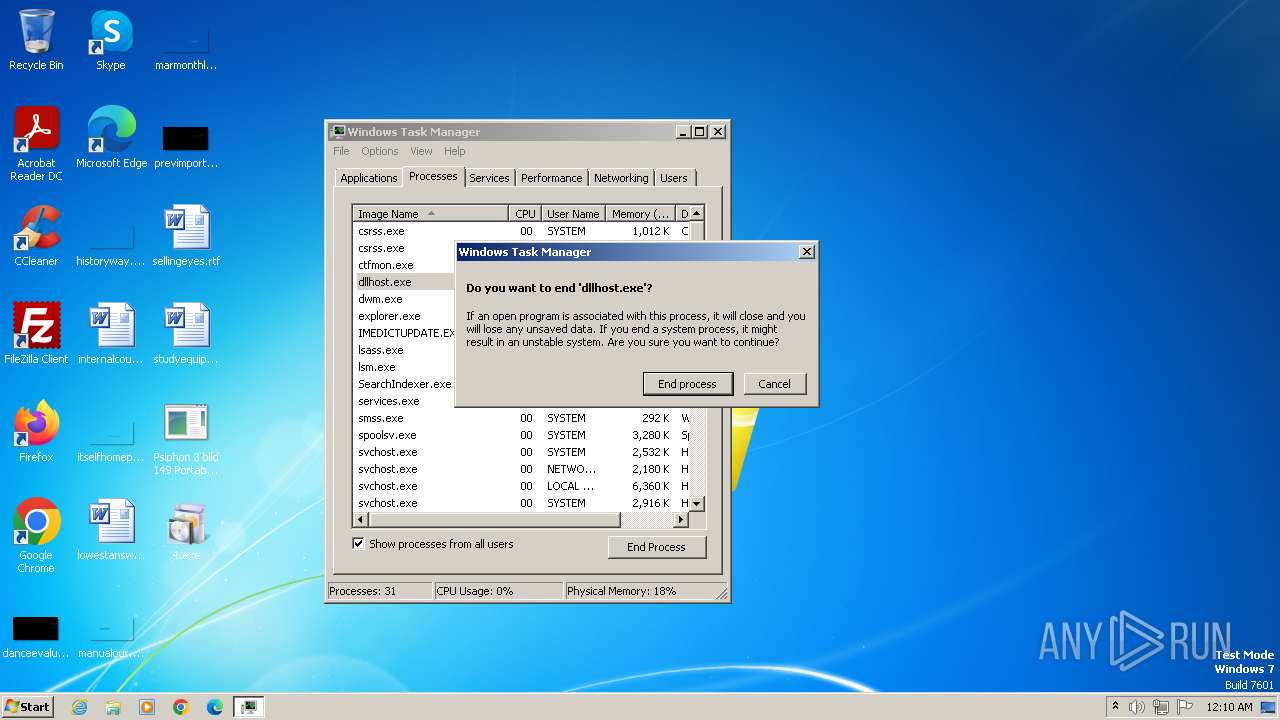
Task: Open the Action Center flag icon
Action: click(x=1185, y=707)
